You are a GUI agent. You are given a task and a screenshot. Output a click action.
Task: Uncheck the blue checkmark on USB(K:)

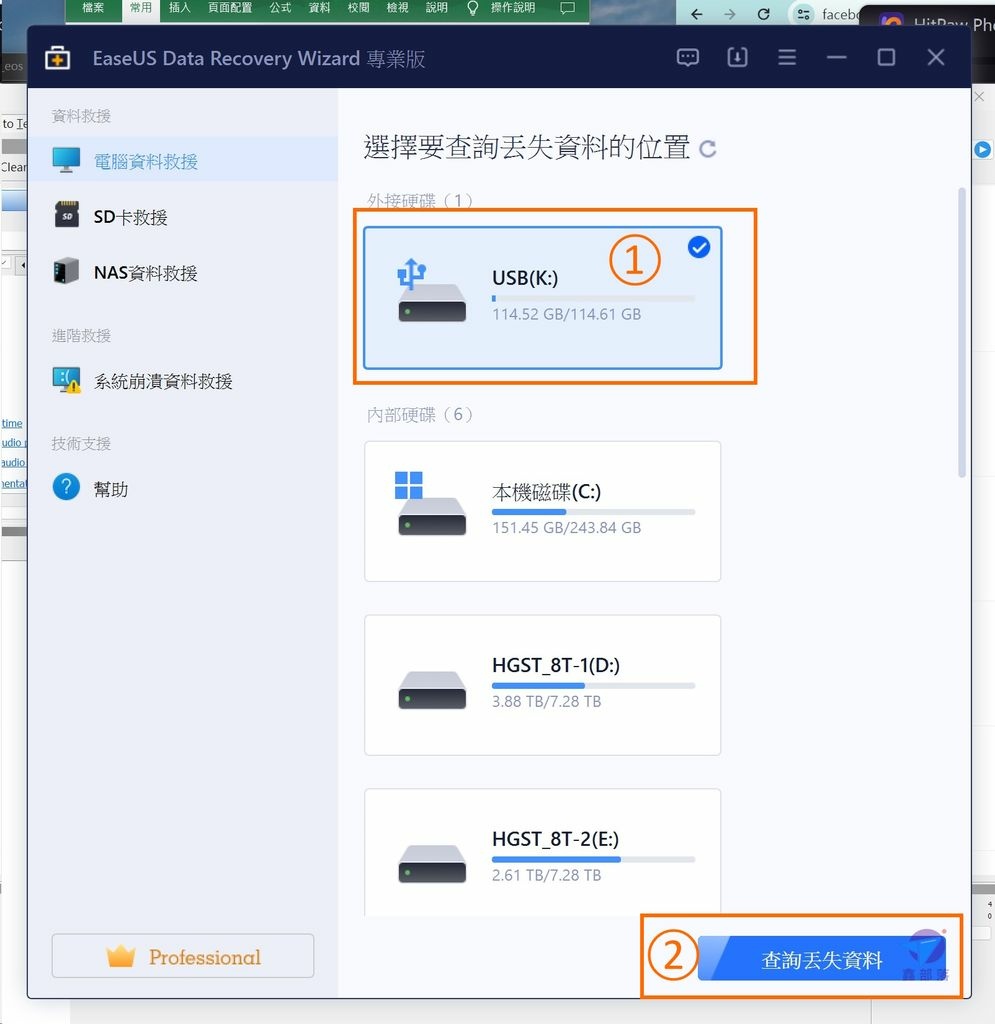699,247
